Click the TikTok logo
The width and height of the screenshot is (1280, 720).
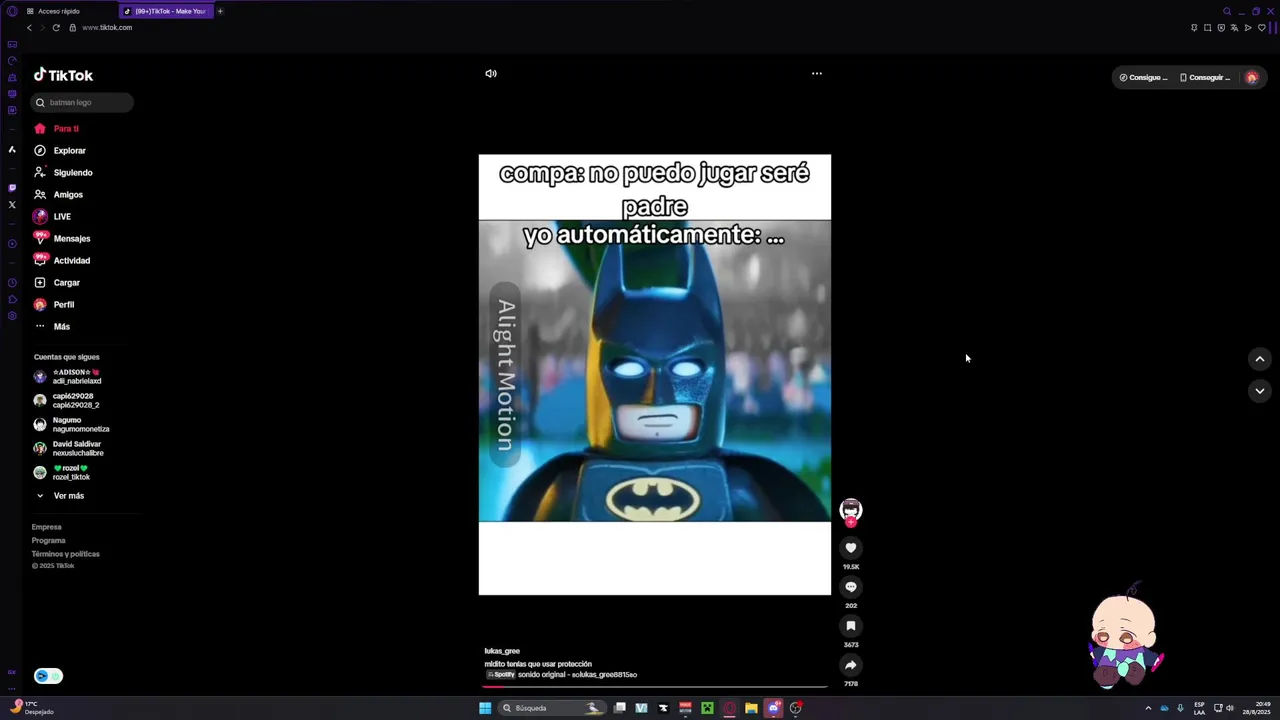(x=63, y=75)
